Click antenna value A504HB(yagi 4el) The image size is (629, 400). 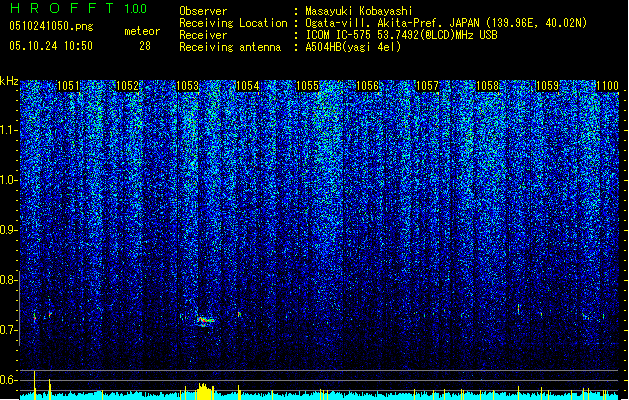pos(353,47)
